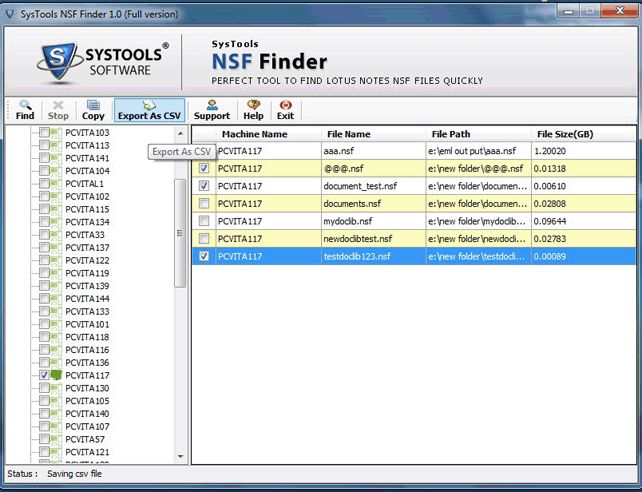Sort by the Machine Name column header
Screen dimensions: 642x492
(268, 134)
